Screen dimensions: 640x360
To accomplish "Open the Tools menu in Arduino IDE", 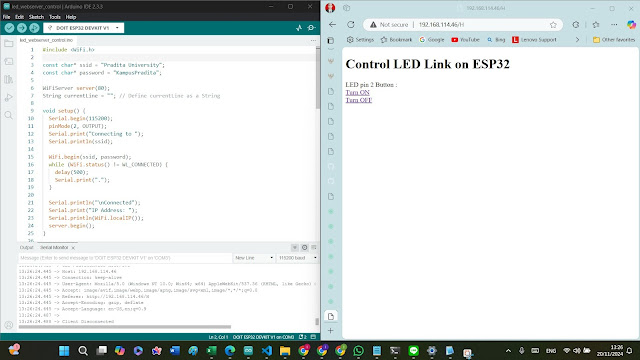I will [55, 17].
